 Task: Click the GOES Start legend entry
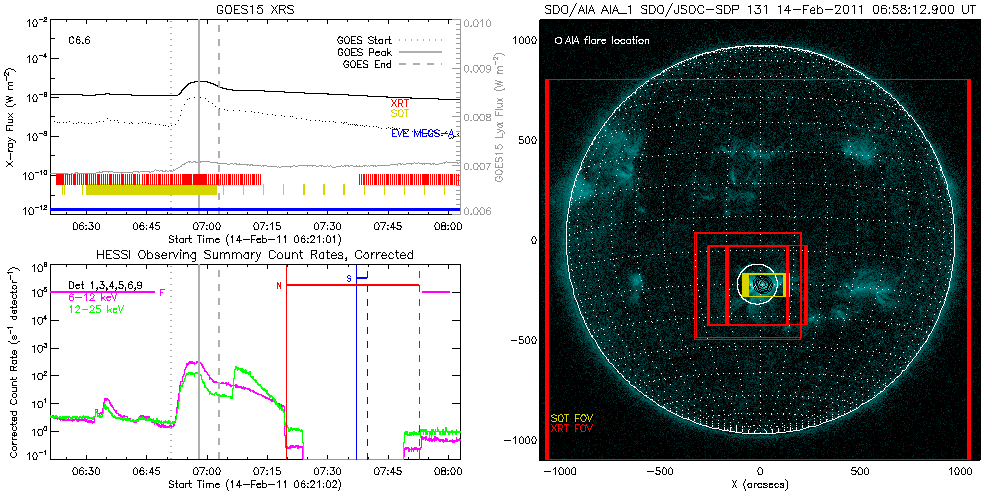[x=366, y=41]
